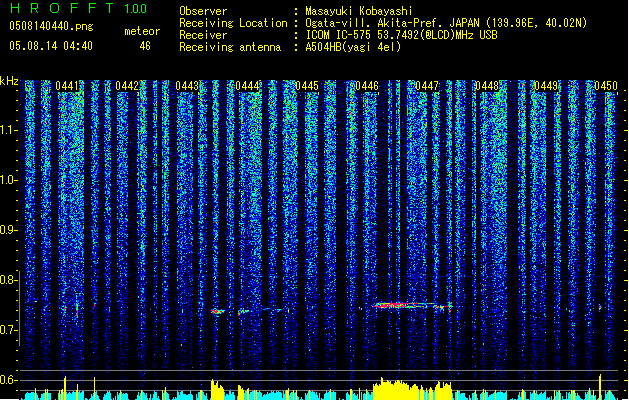Click the HROFFT 1.0.0 title text

(78, 8)
